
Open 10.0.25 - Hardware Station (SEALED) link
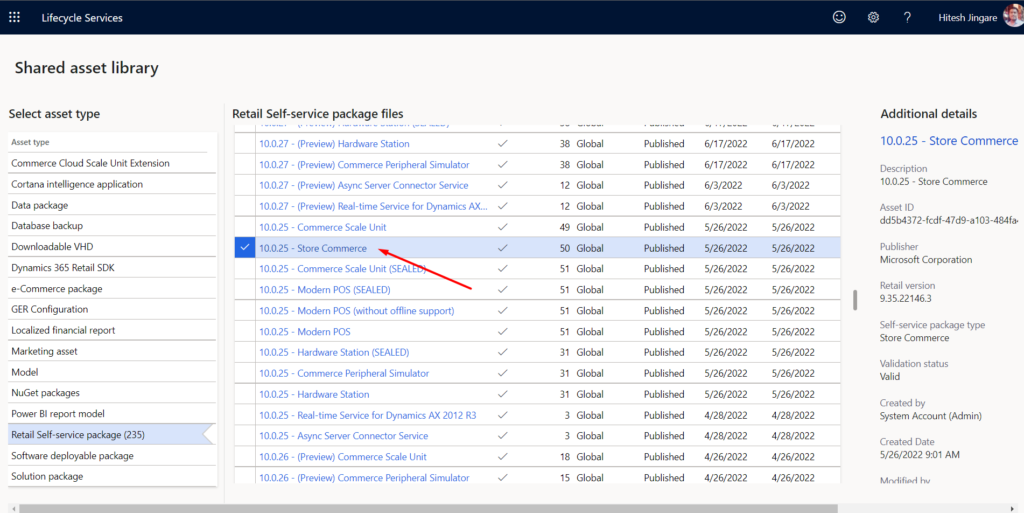[x=334, y=352]
